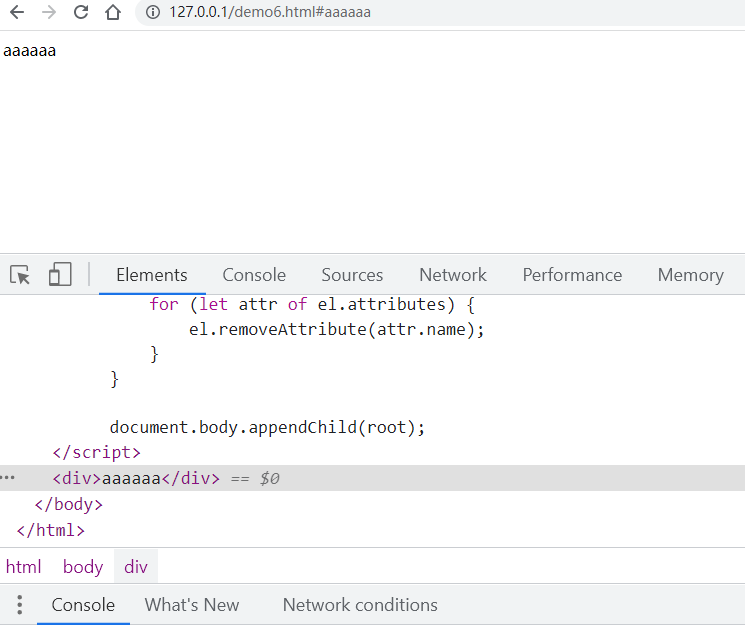745x625 pixels.
Task: Select the closing </script> tag row
Action: pos(96,452)
